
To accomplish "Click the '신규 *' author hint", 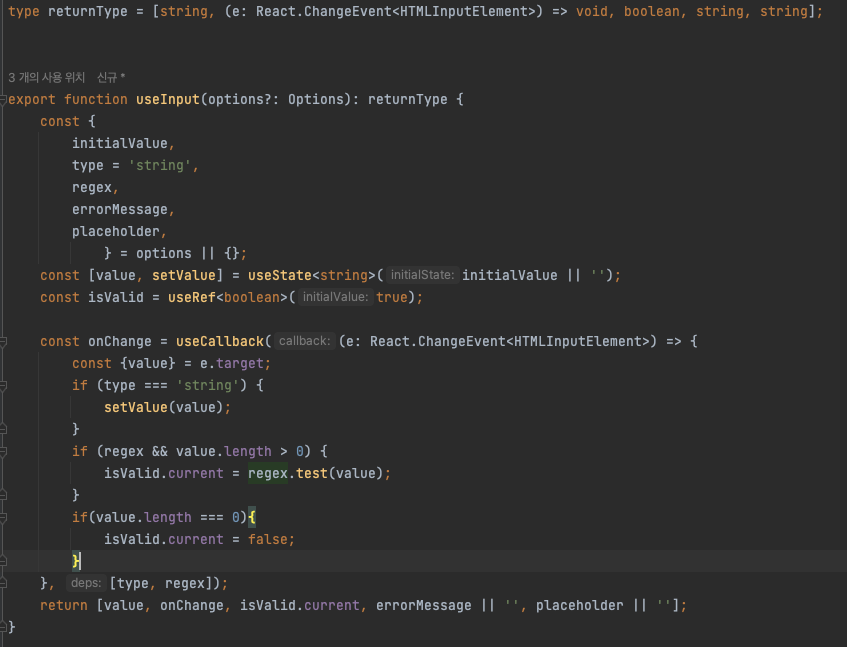I will [111, 77].
